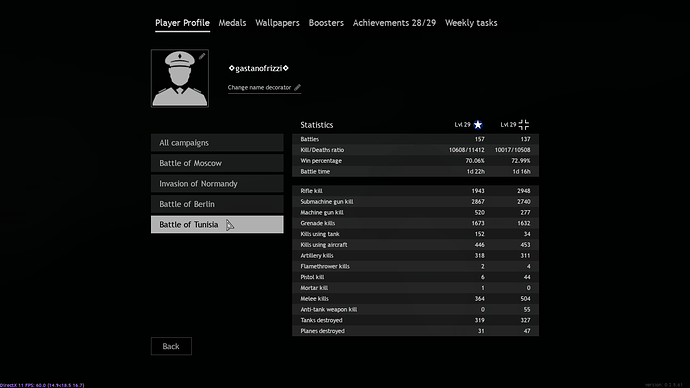Go to the Boosters tab
The height and width of the screenshot is (388, 690).
click(x=326, y=23)
